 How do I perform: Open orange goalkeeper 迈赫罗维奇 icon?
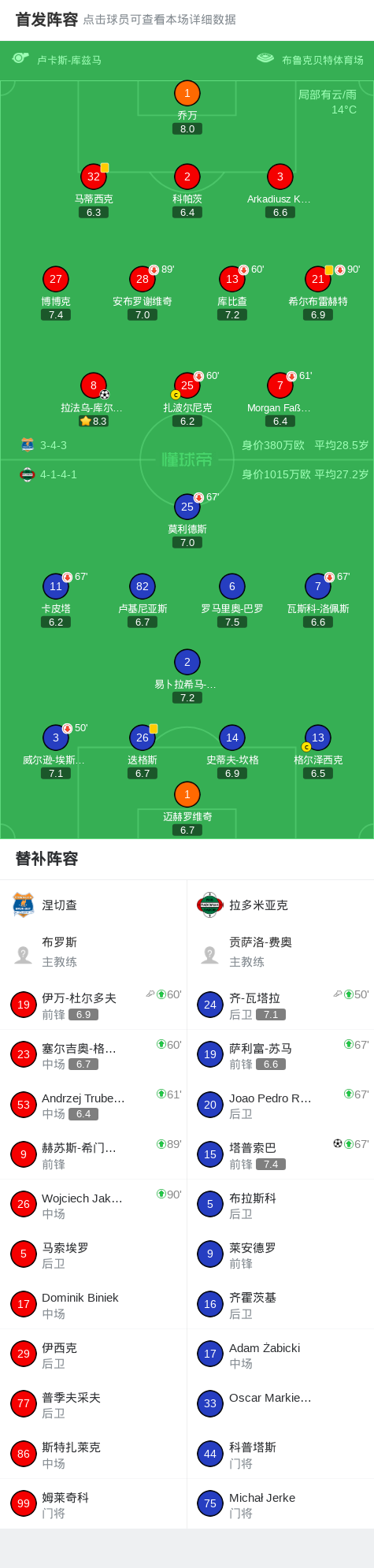click(x=187, y=794)
